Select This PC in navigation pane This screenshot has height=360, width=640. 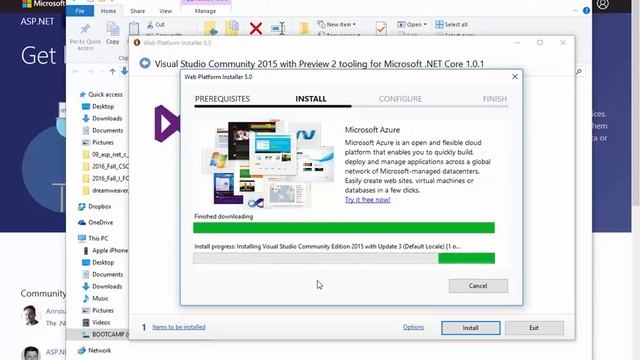click(93, 238)
